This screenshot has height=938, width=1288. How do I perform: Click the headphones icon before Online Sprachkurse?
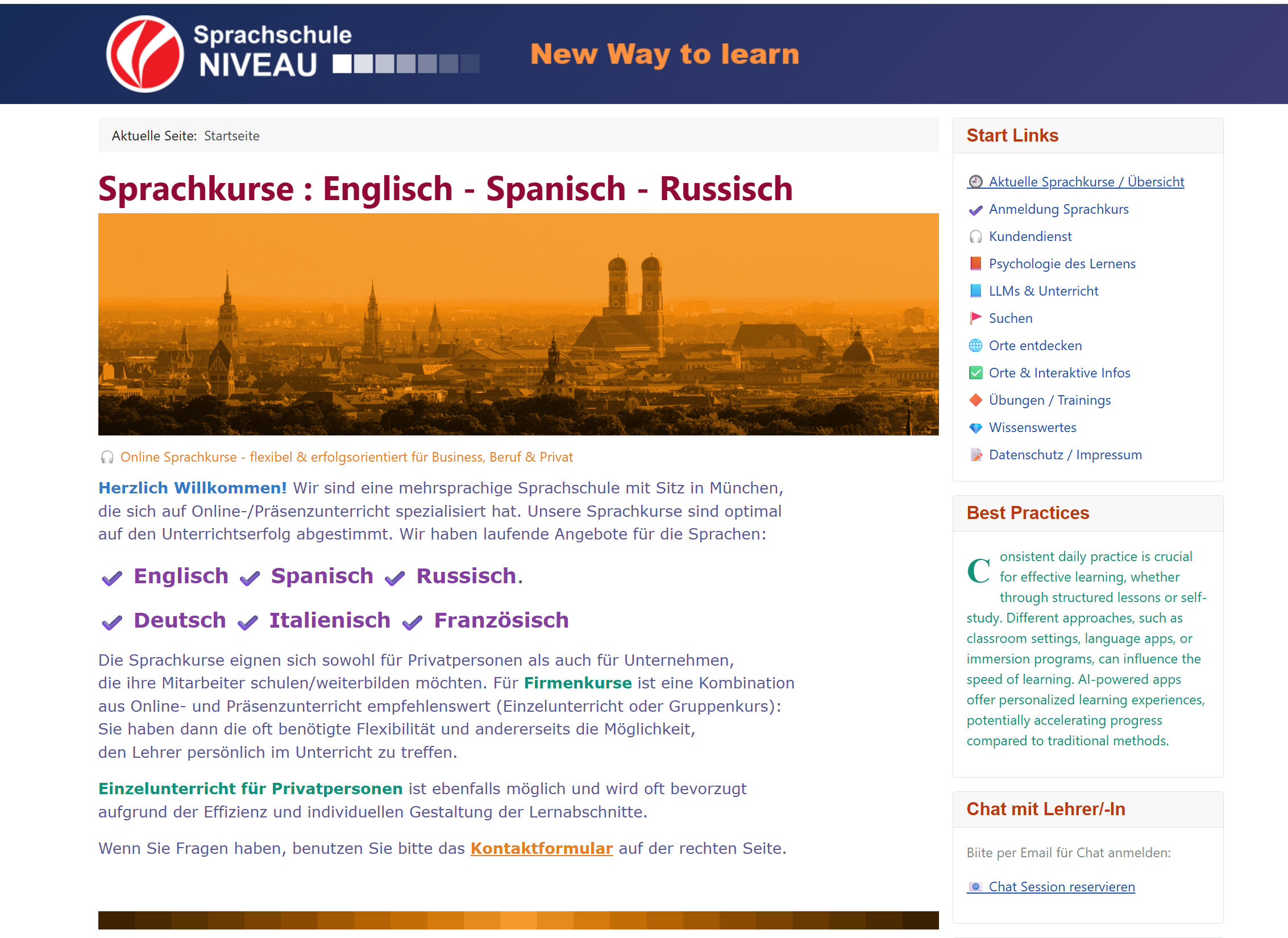tap(106, 456)
